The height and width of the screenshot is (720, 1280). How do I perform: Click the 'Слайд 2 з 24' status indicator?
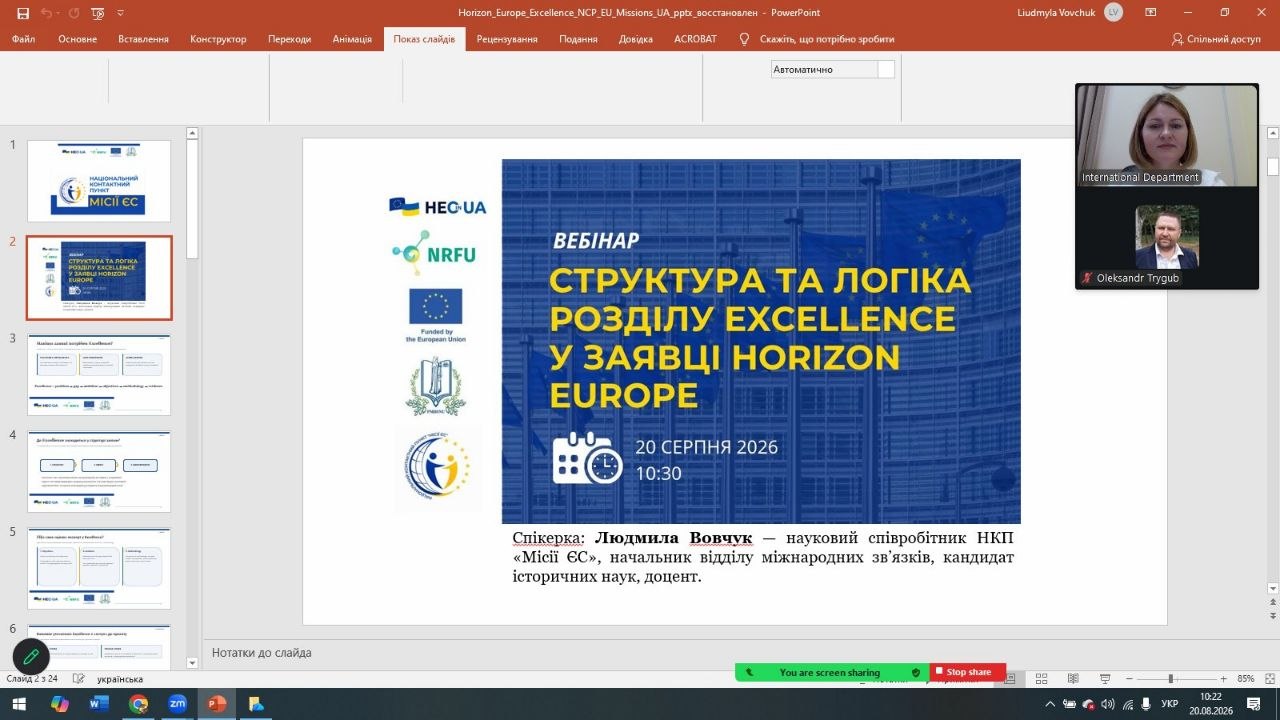pyautogui.click(x=34, y=679)
